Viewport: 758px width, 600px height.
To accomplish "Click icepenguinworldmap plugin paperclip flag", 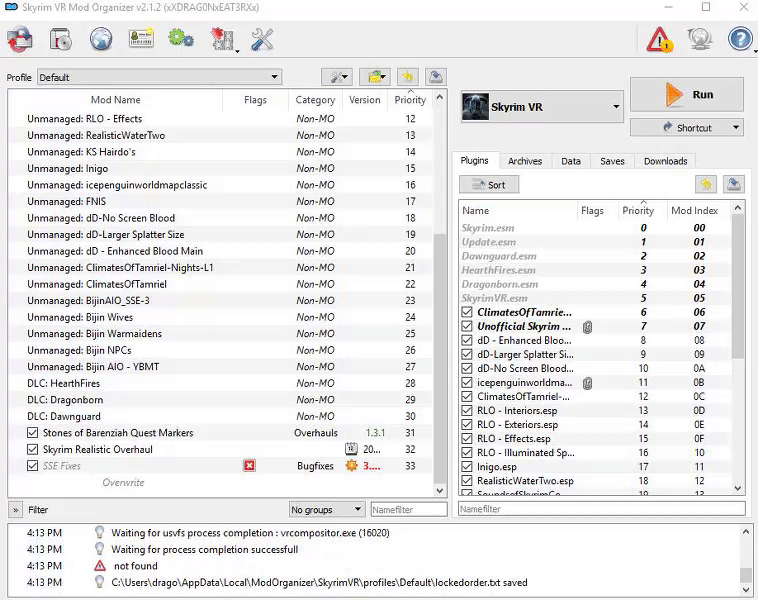I will click(x=587, y=383).
